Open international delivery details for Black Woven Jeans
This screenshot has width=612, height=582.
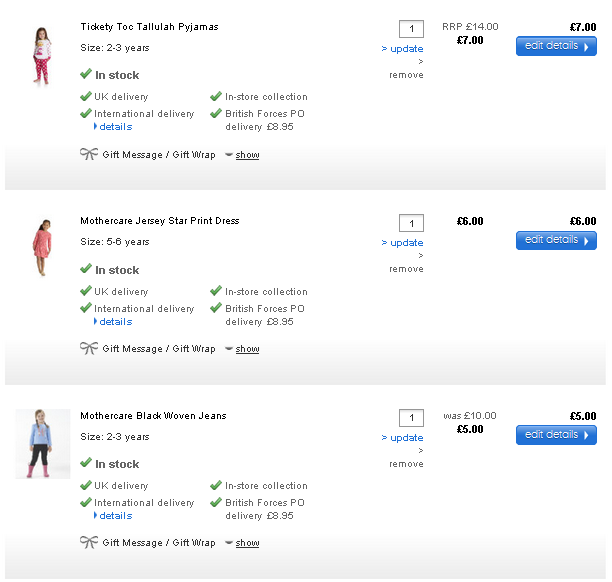115,516
